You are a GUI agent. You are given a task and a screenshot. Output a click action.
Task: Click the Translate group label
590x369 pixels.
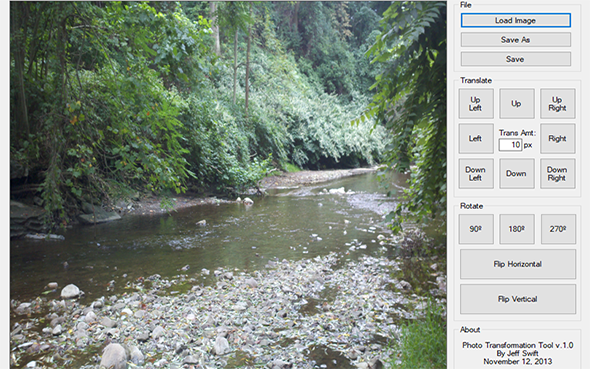pos(476,80)
